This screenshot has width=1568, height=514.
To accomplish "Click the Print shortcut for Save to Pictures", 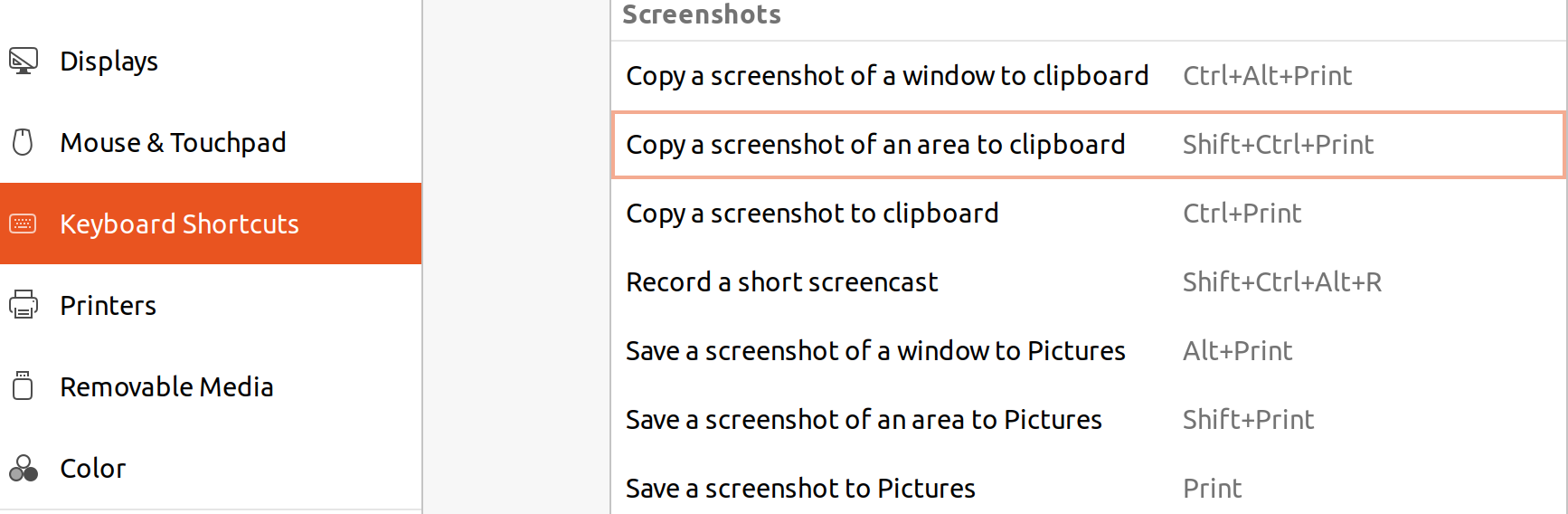I will [1212, 489].
